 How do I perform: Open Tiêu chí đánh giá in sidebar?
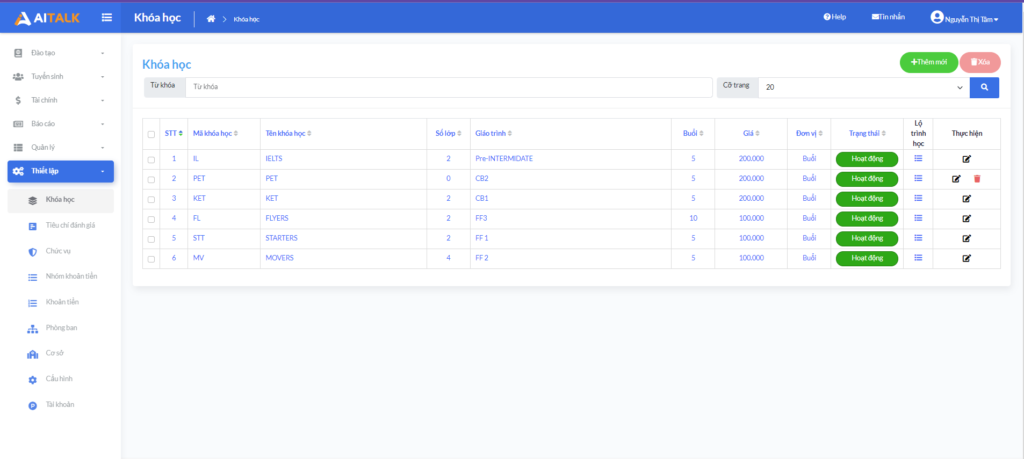click(x=70, y=225)
